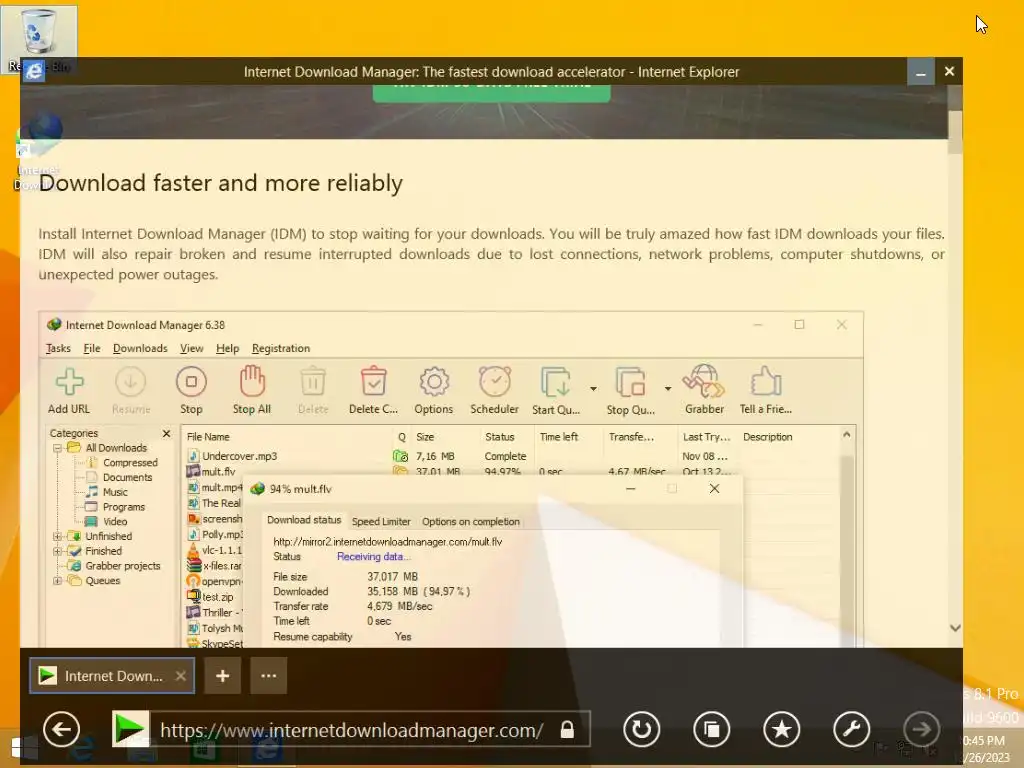Select the Grabber projects tree item
Image resolution: width=1024 pixels, height=768 pixels.
[x=115, y=566]
